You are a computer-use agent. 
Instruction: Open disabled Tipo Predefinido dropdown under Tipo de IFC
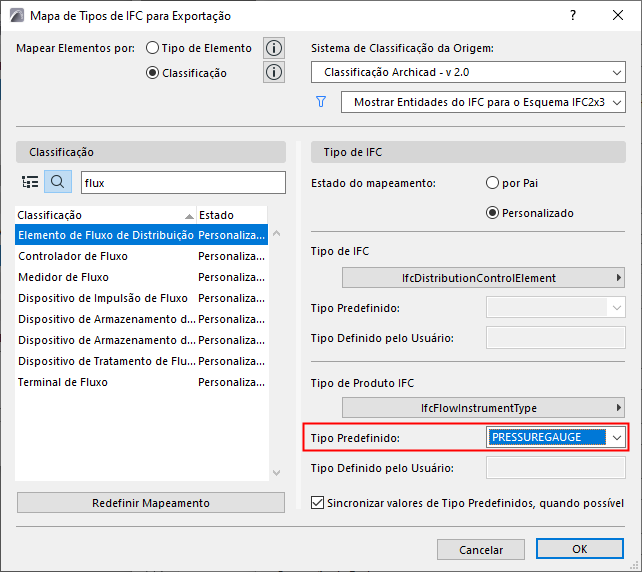click(556, 307)
